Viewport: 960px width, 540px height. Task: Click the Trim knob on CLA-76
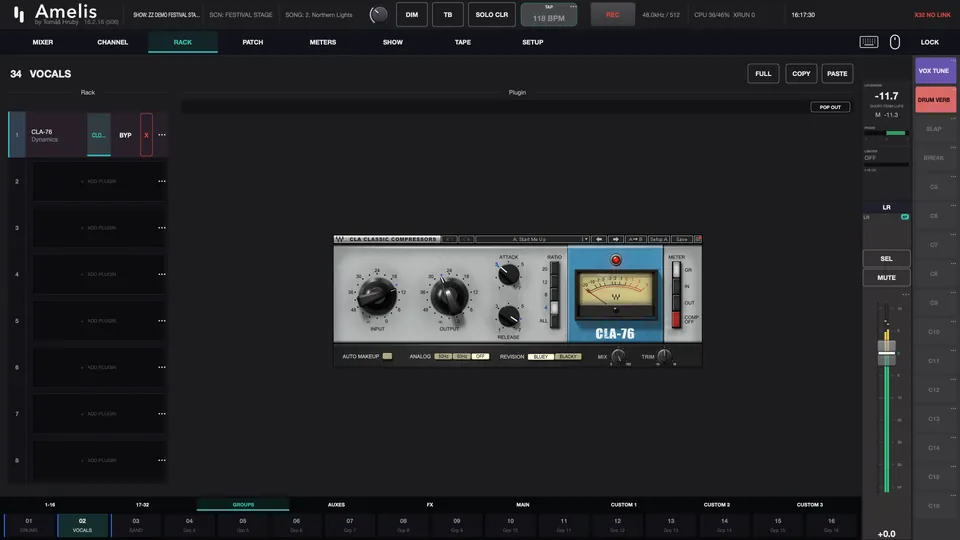point(664,356)
